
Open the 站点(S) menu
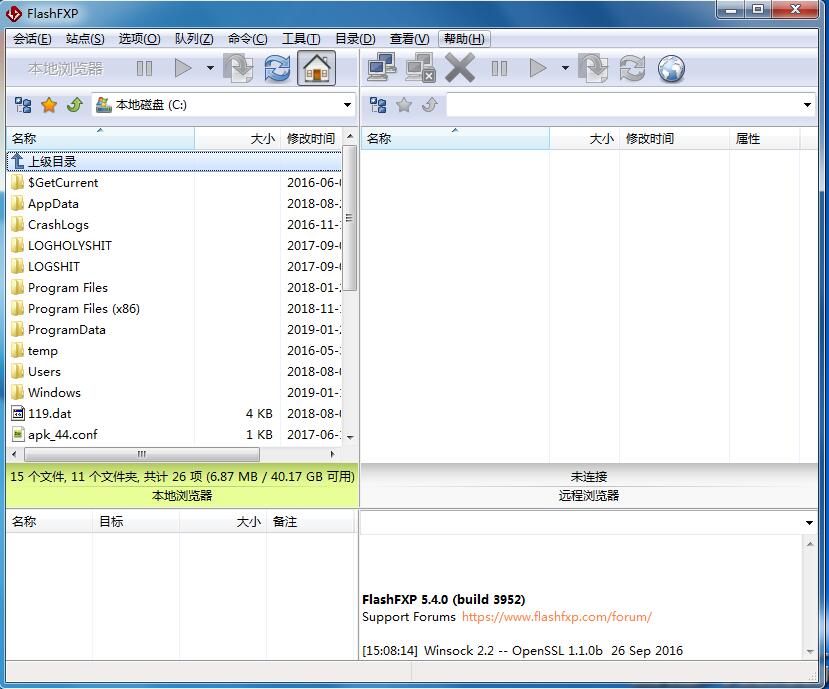tap(85, 39)
